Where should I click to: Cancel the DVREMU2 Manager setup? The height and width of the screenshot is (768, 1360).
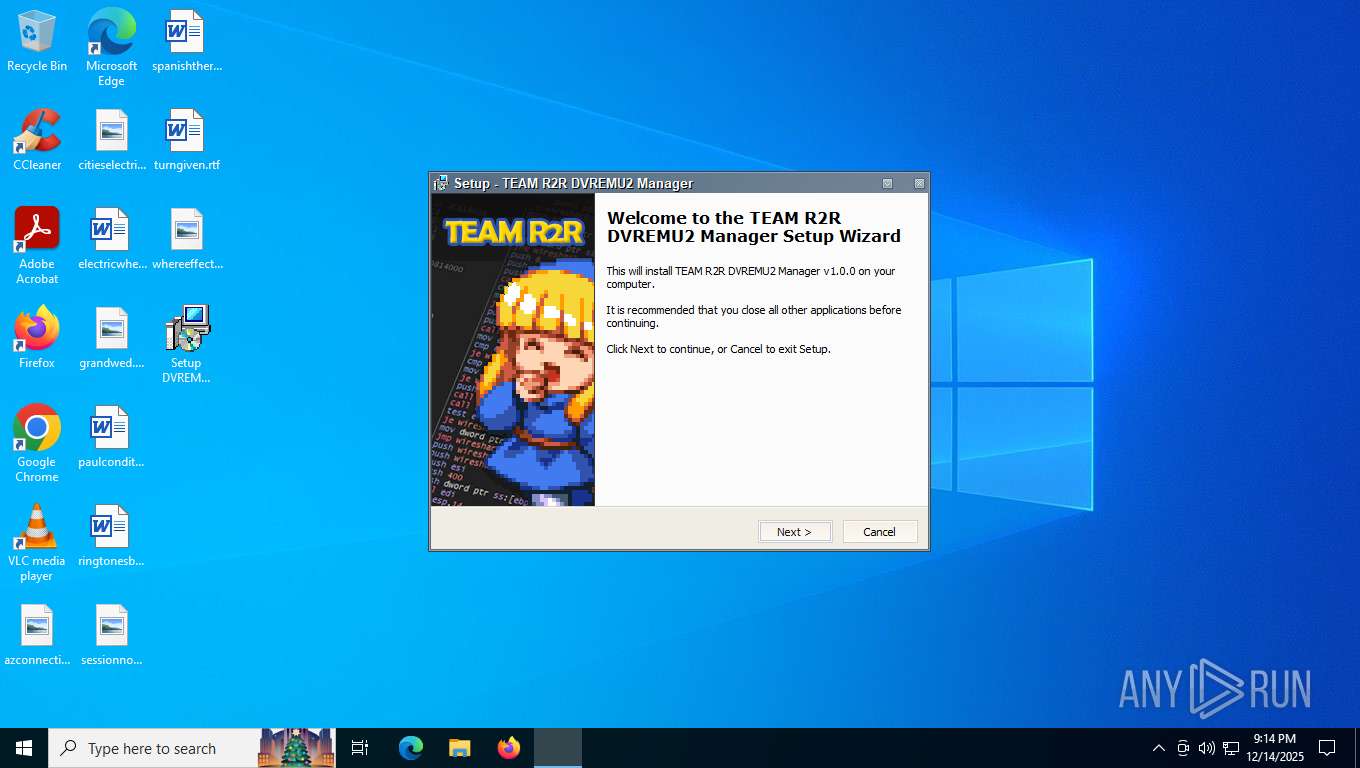coord(880,532)
